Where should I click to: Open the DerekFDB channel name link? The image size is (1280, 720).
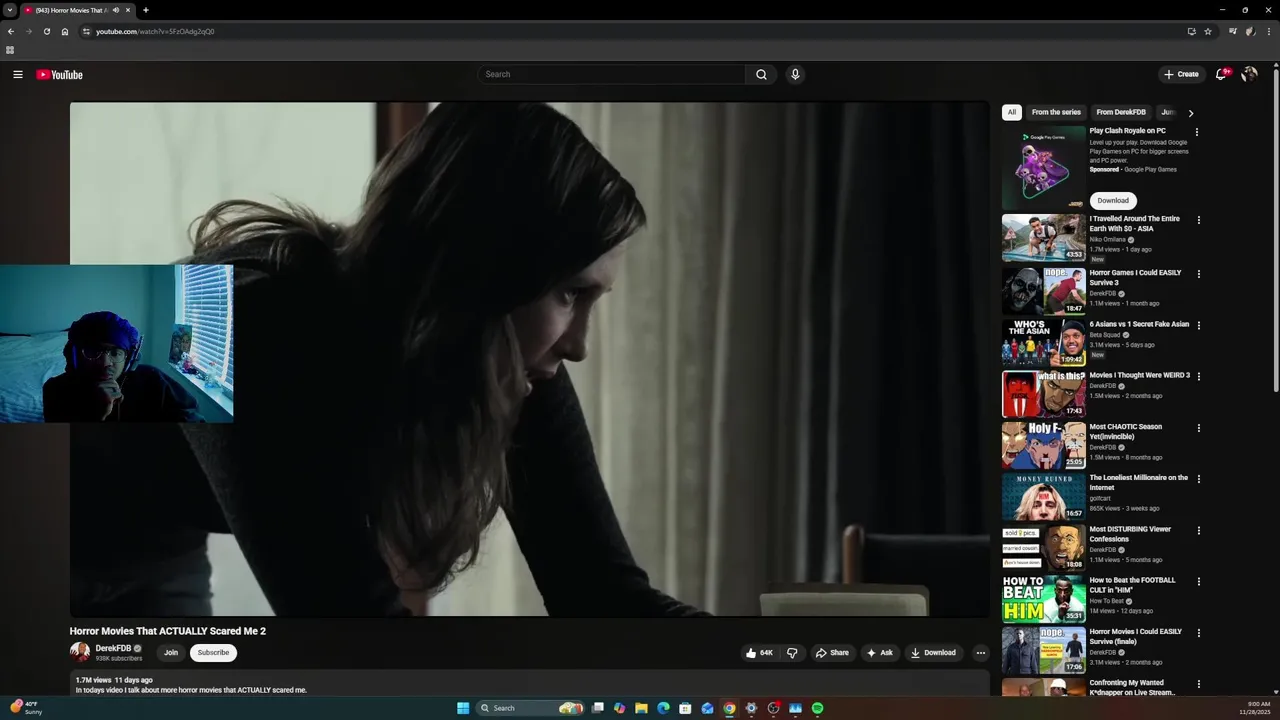tap(113, 648)
